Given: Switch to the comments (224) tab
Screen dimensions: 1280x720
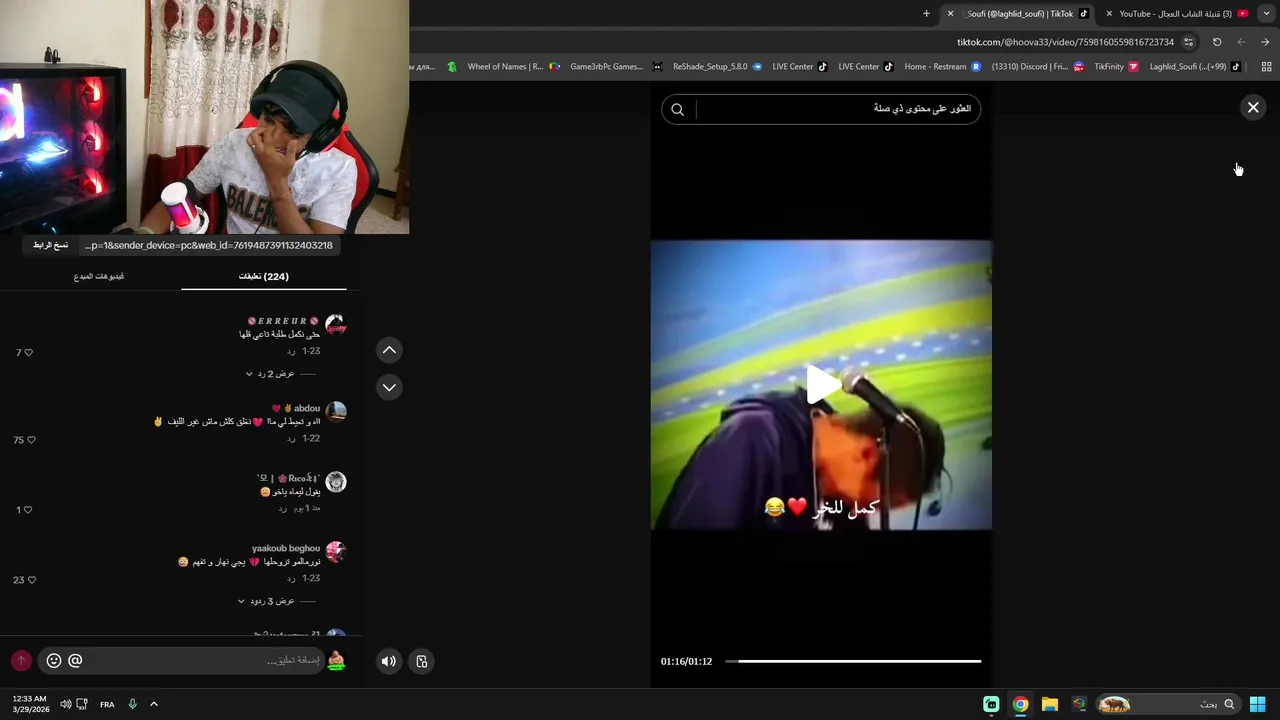Looking at the screenshot, I should pos(264,276).
